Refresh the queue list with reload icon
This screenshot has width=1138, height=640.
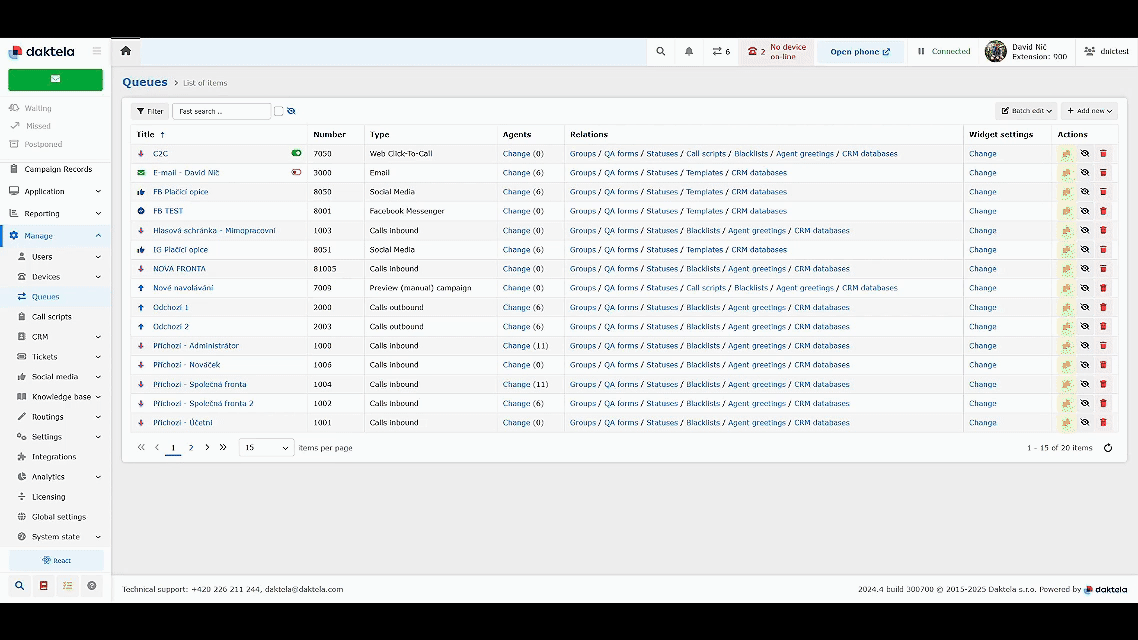click(1107, 448)
